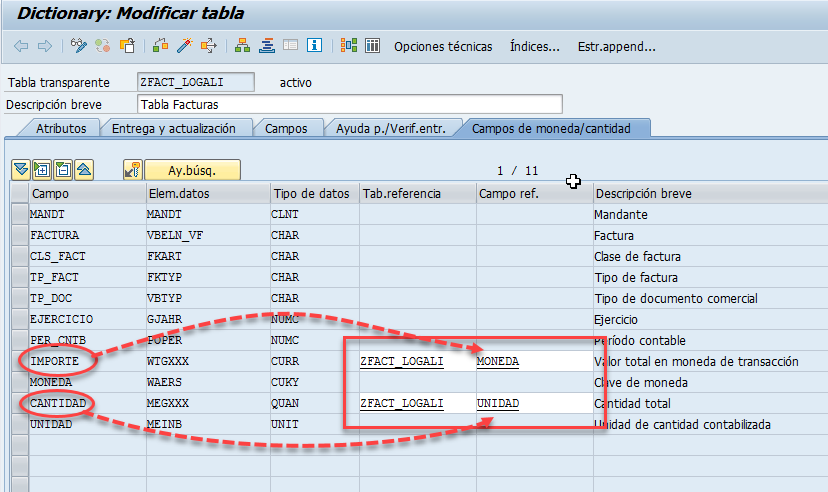The width and height of the screenshot is (828, 492).
Task: Click the colored blocks graphic icon
Action: [x=349, y=45]
